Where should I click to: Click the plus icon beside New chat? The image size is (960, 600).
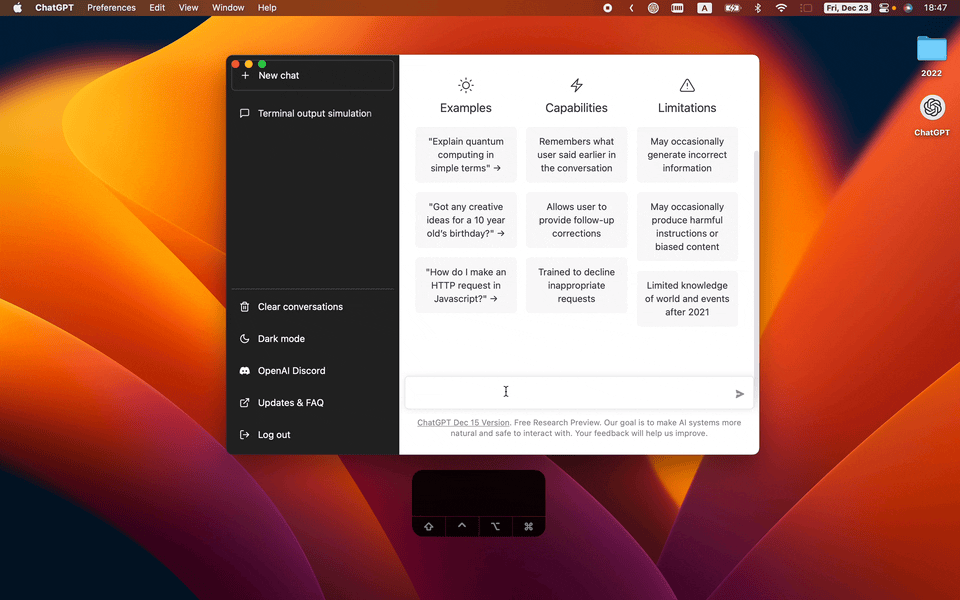[245, 76]
